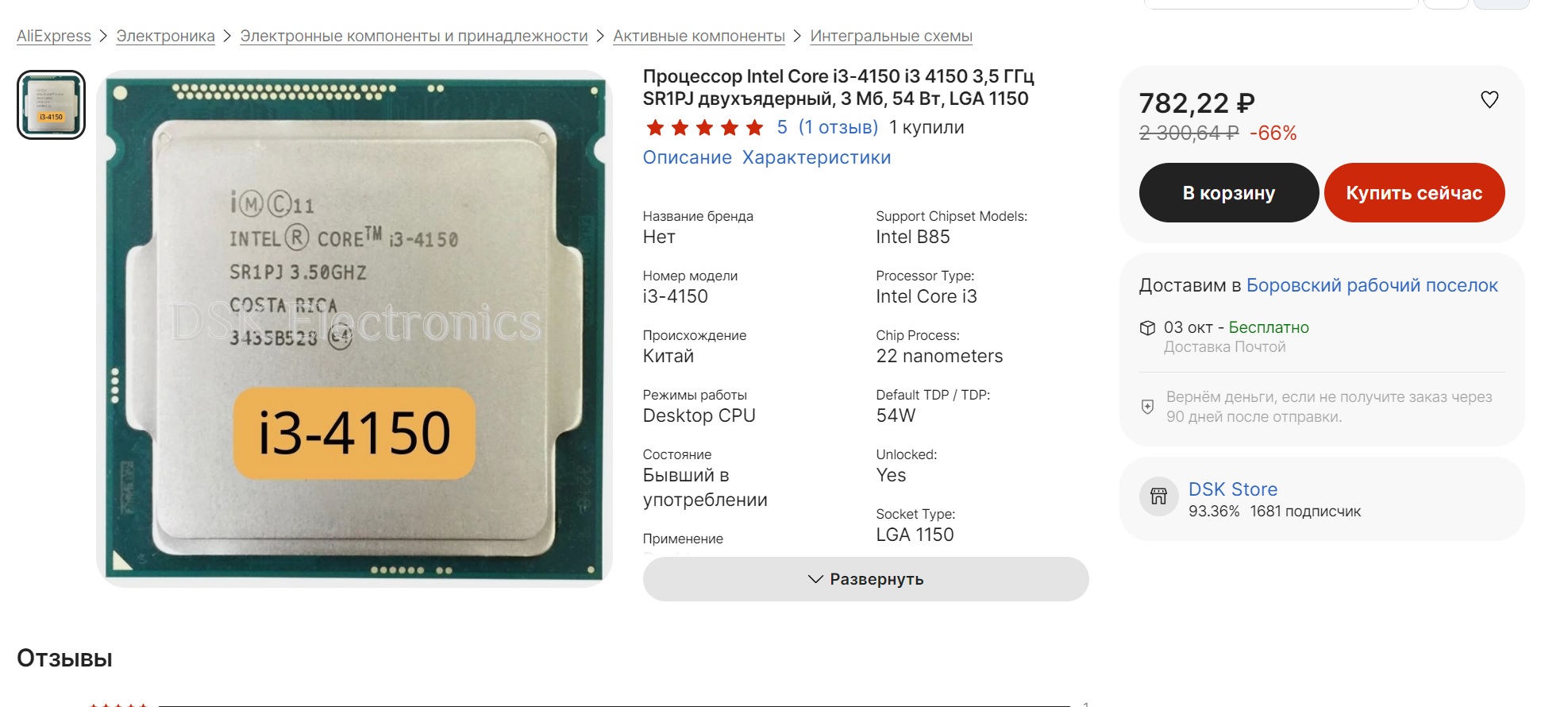Viewport: 1568px width, 707px height.
Task: Open the Характеристики tab
Action: point(816,157)
